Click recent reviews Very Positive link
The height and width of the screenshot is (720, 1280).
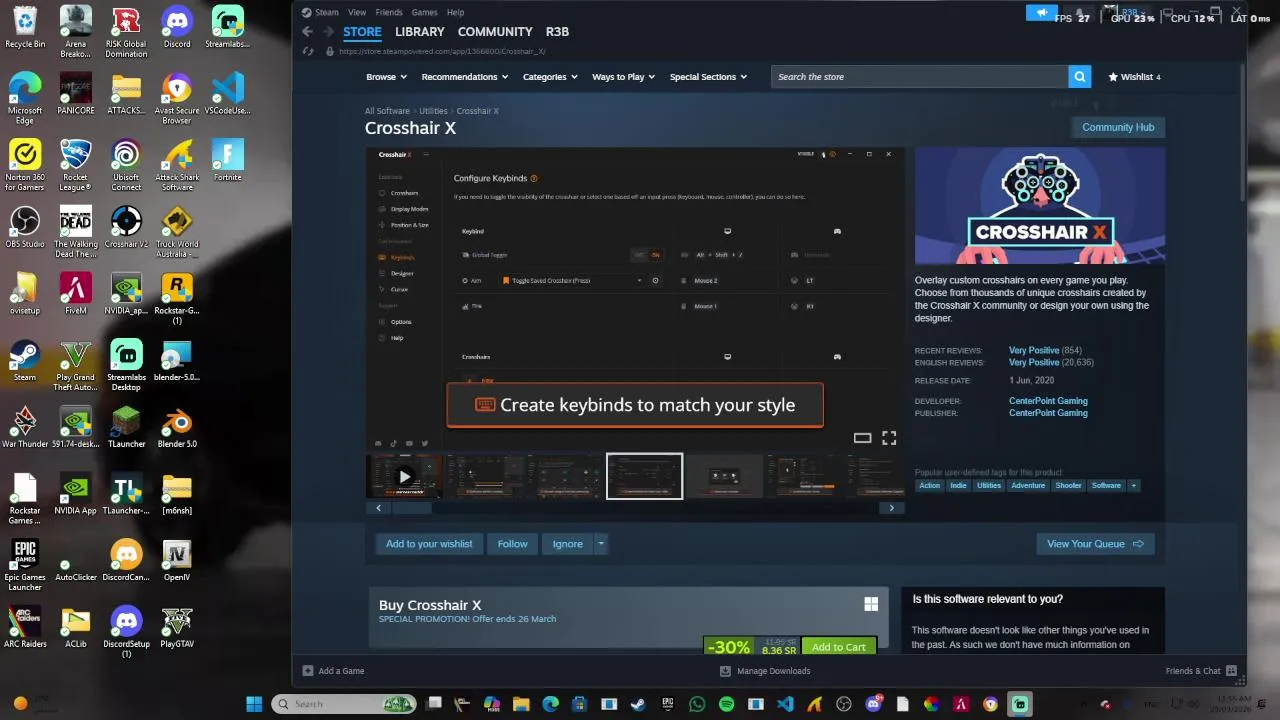[1034, 351]
